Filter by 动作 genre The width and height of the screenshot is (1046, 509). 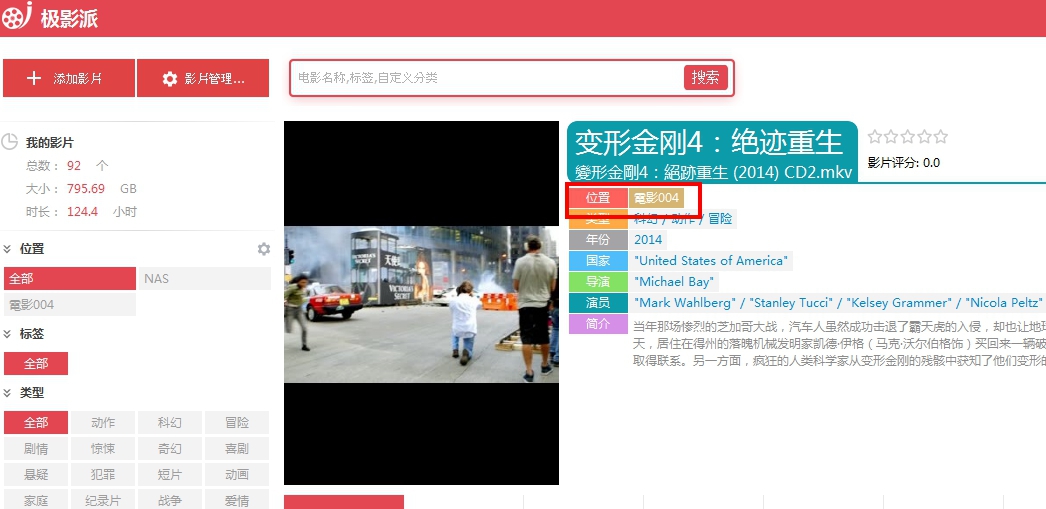click(103, 422)
